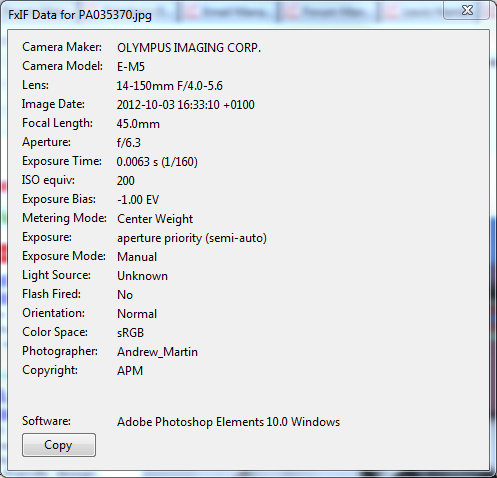Click the ISO equiv value 200
The width and height of the screenshot is (497, 478).
[x=126, y=181]
